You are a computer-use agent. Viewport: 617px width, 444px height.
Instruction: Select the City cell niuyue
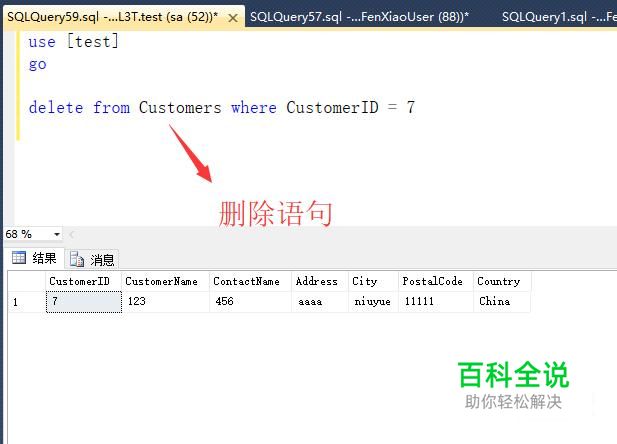[373, 302]
